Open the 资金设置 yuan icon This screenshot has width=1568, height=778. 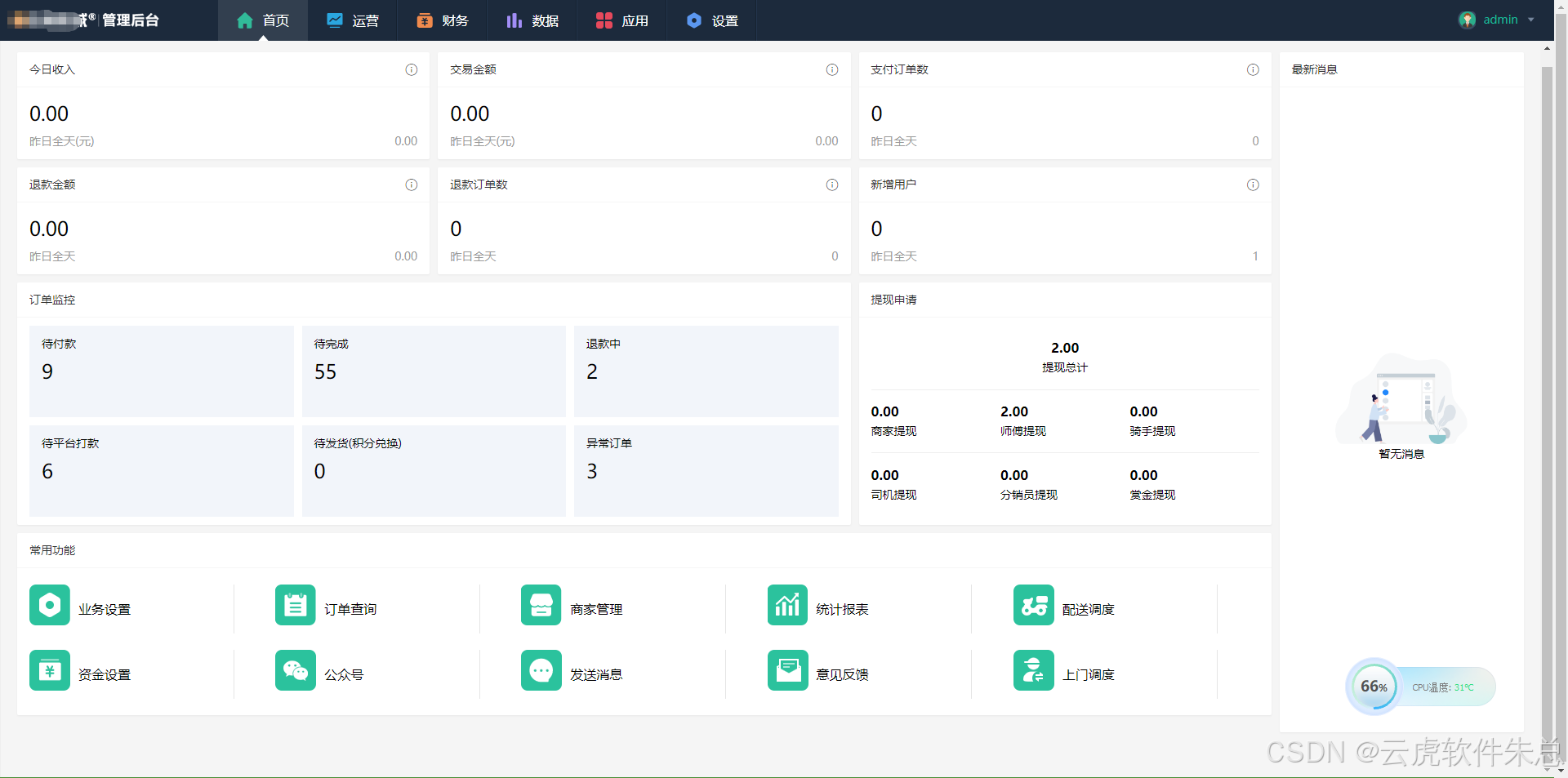(x=50, y=670)
